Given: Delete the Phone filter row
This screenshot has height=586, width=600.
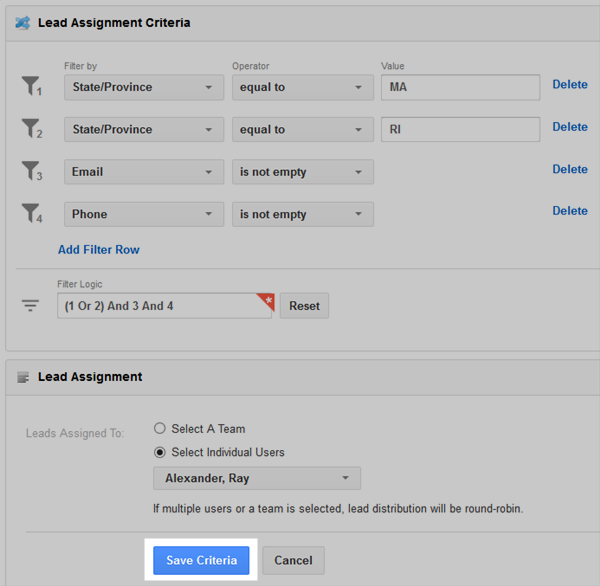Looking at the screenshot, I should click(570, 211).
